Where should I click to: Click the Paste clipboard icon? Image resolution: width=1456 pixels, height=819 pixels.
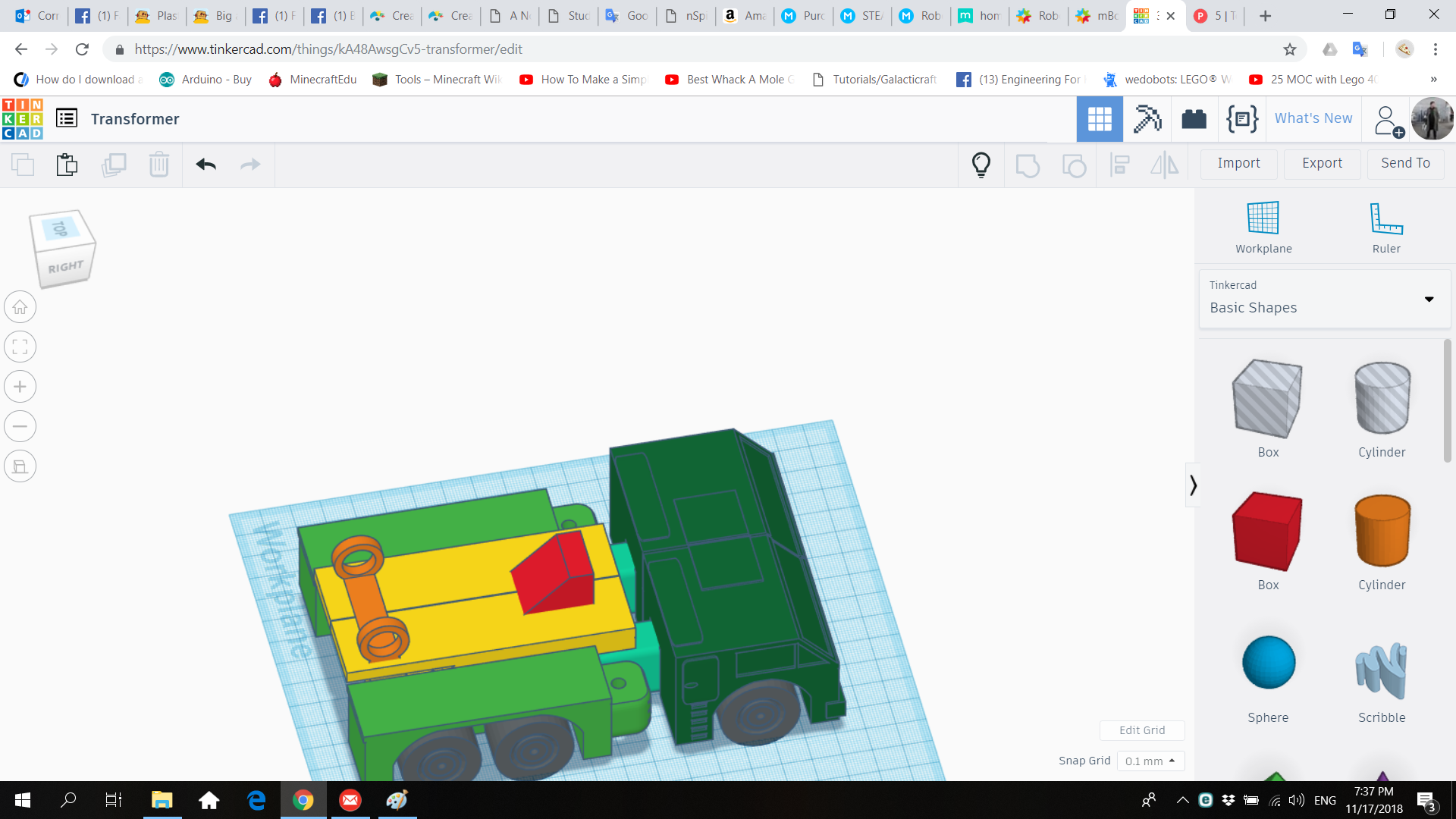pyautogui.click(x=67, y=165)
